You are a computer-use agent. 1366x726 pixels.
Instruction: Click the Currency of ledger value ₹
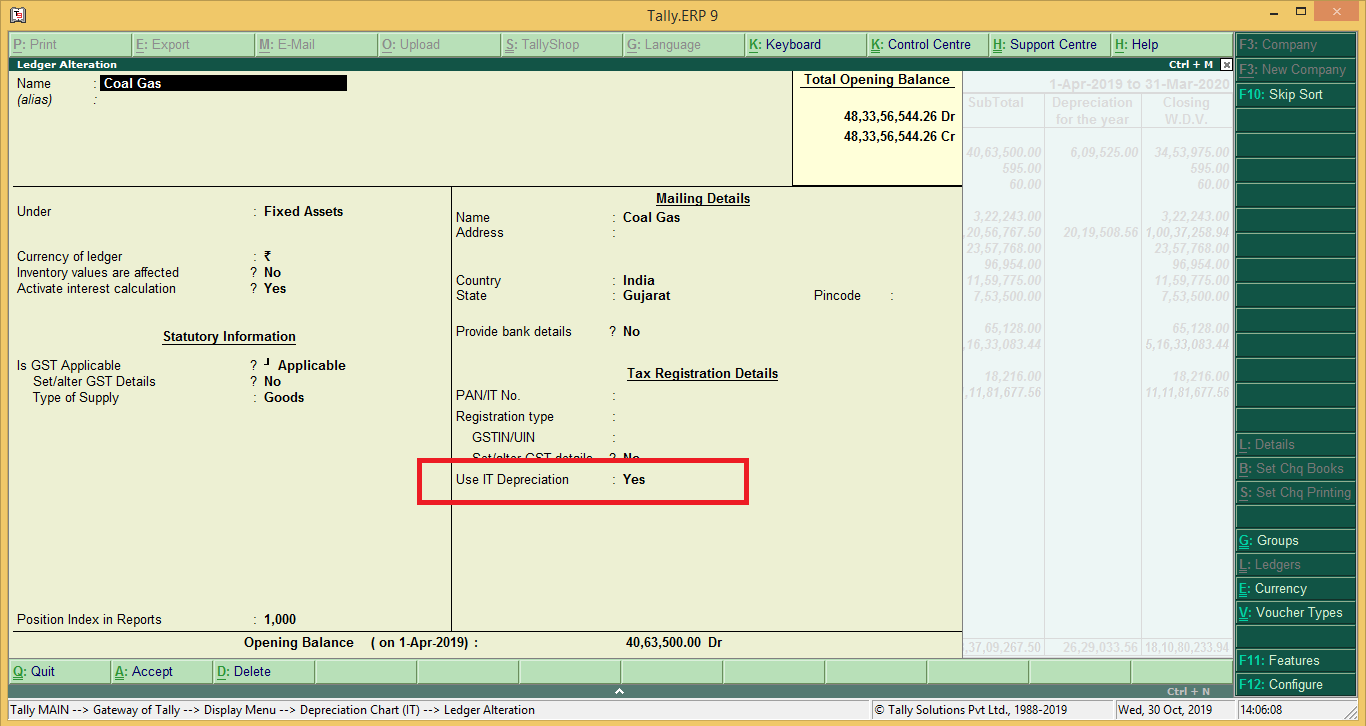pyautogui.click(x=267, y=256)
